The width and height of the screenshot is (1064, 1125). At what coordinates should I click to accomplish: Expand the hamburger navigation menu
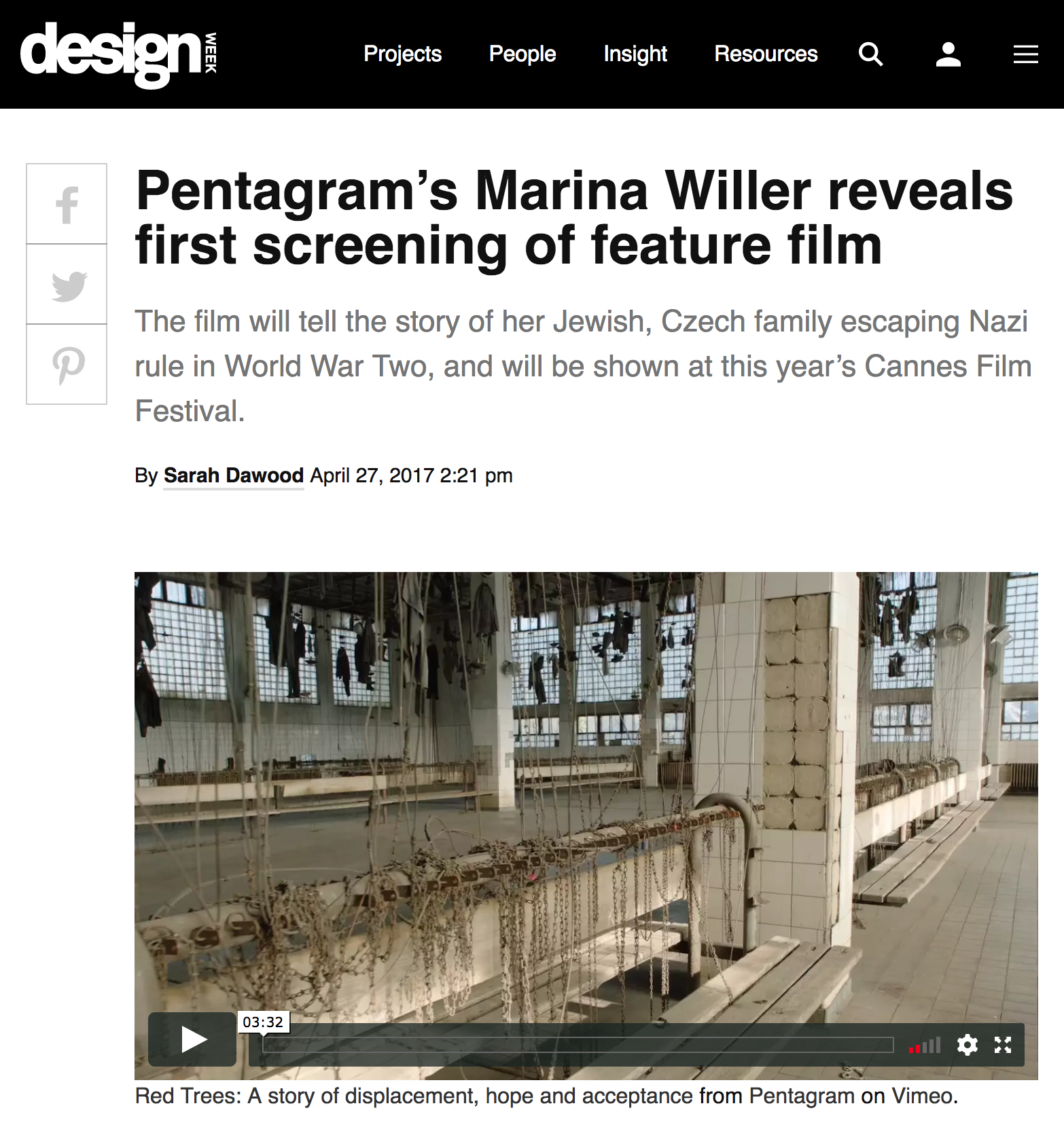click(x=1025, y=54)
